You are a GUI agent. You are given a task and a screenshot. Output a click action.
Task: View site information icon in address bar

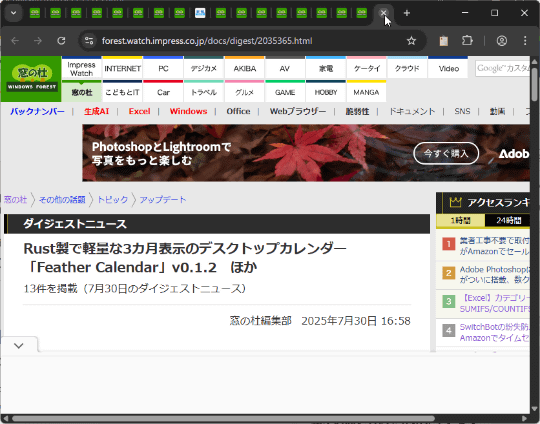pos(89,41)
